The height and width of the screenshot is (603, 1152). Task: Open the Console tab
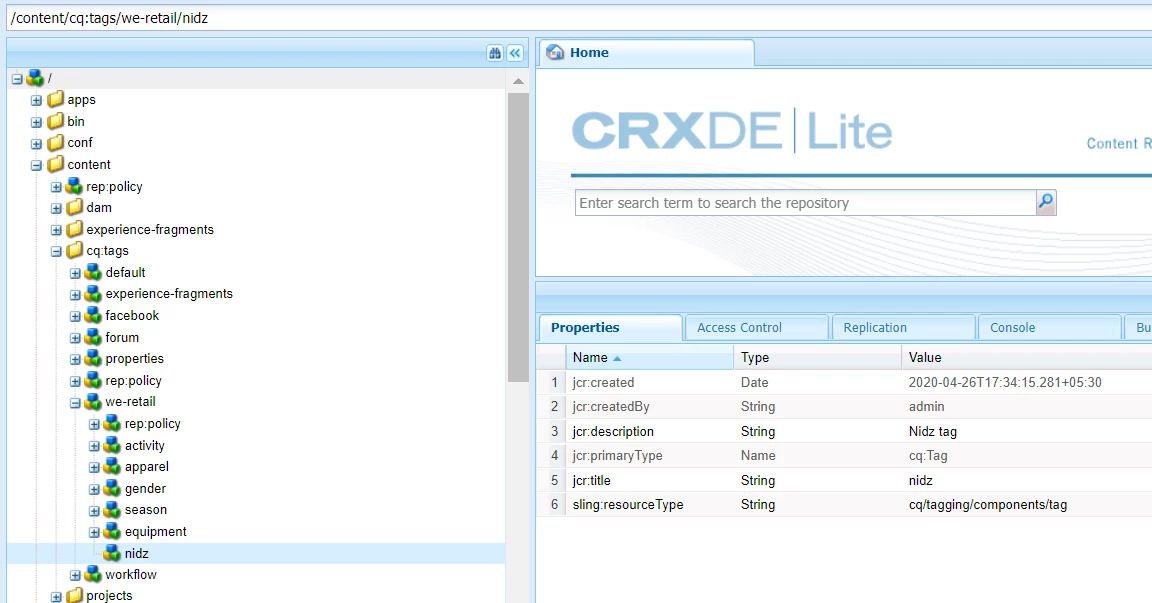click(x=1051, y=328)
